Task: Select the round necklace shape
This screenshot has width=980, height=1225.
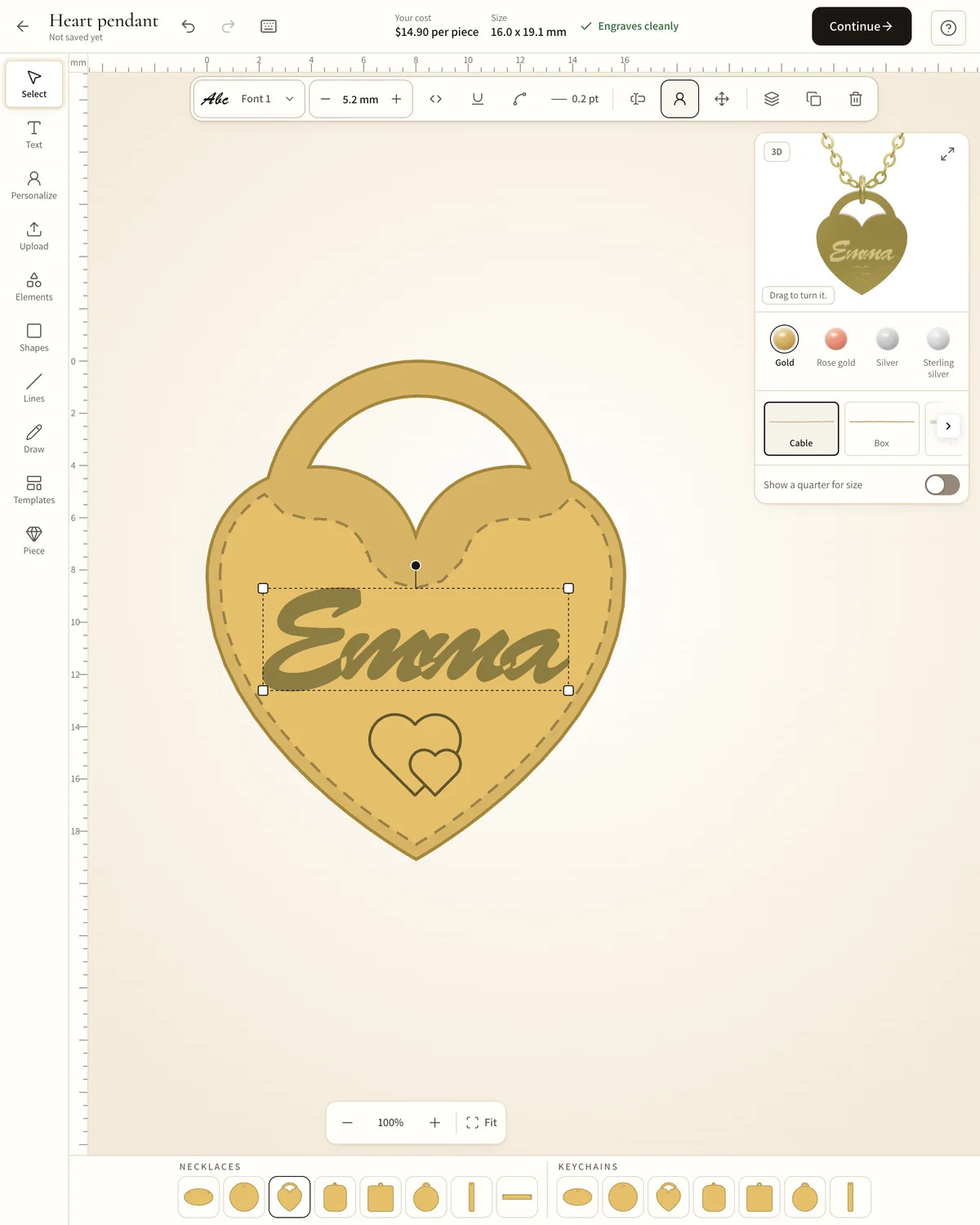Action: 244,1197
